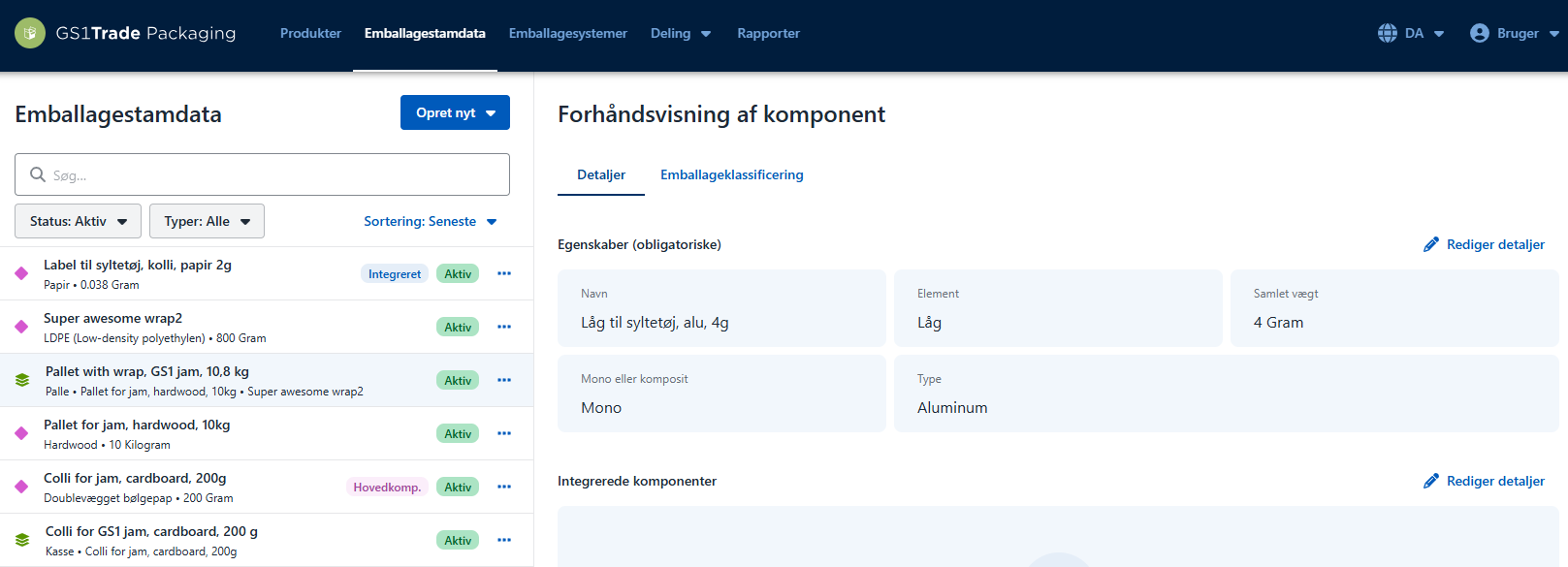This screenshot has width=1568, height=567.
Task: Open three-dot menu for Label til syltetøj
Action: click(x=504, y=273)
